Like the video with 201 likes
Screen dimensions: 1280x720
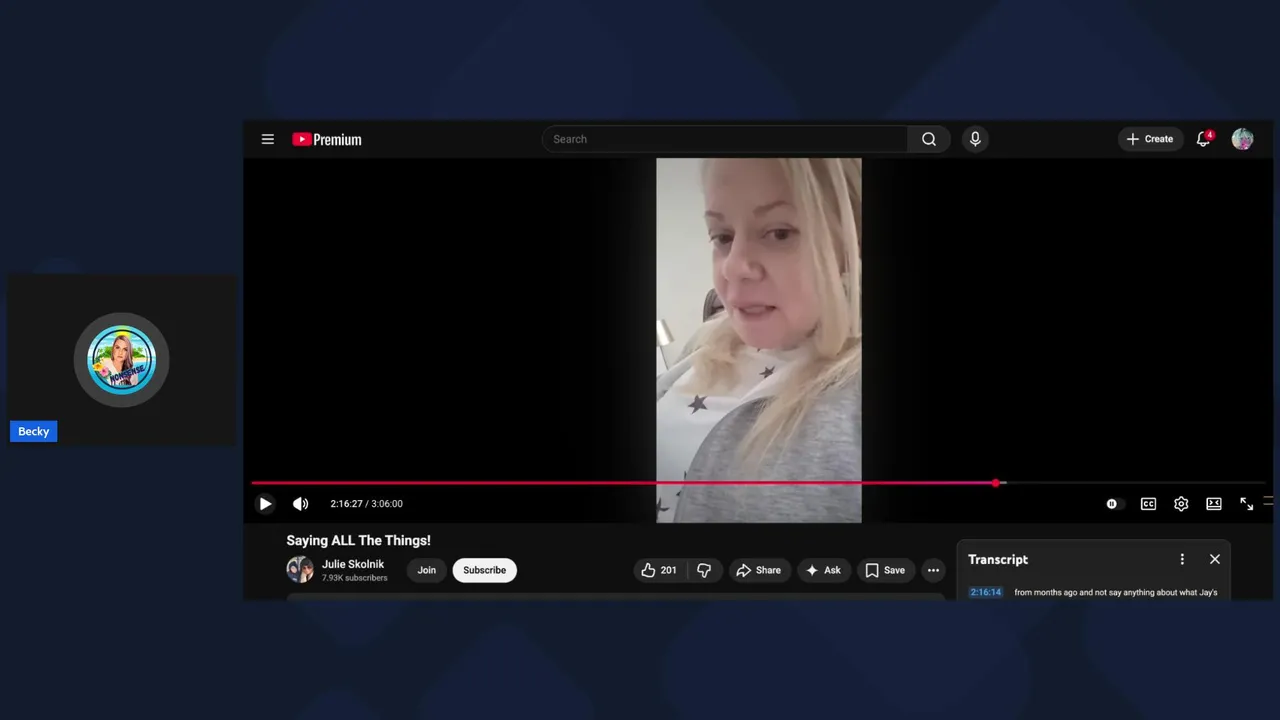tap(659, 570)
